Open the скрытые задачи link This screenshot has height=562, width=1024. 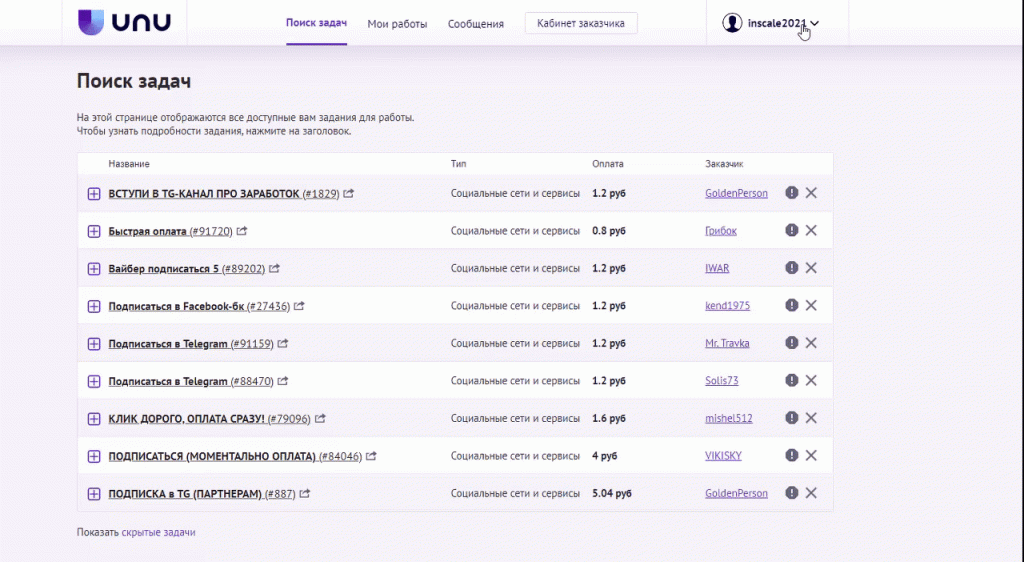[158, 533]
